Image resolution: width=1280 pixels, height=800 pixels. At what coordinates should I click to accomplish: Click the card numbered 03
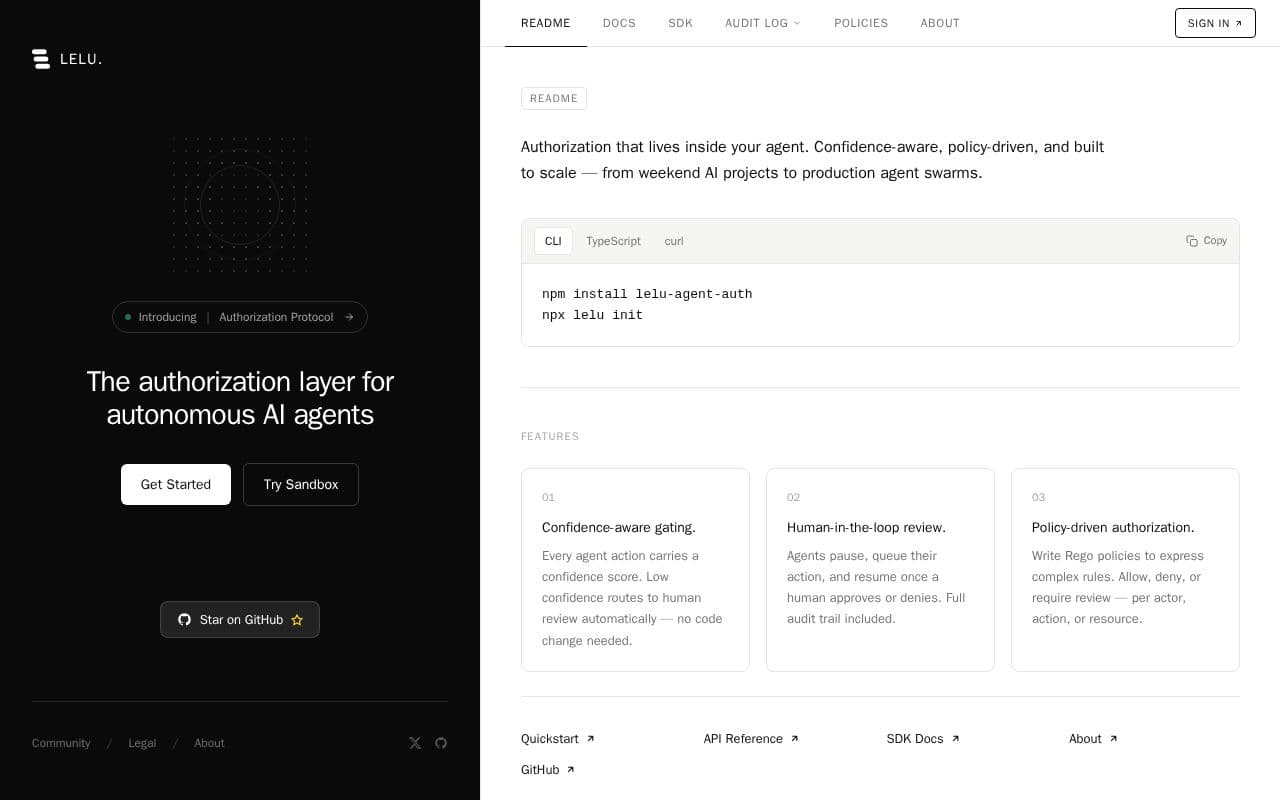[x=1125, y=570]
